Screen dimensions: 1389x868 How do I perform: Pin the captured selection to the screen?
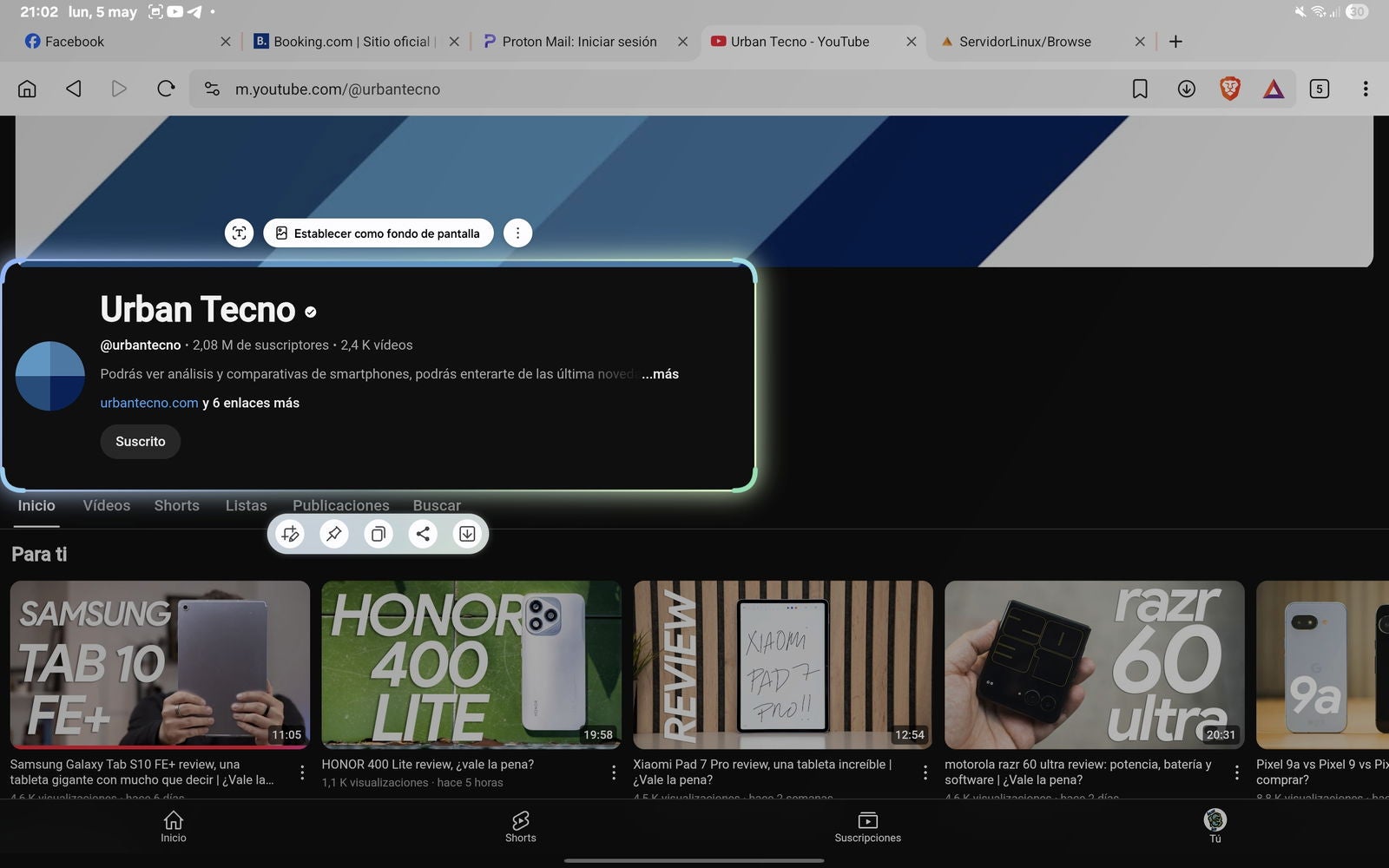pyautogui.click(x=333, y=534)
